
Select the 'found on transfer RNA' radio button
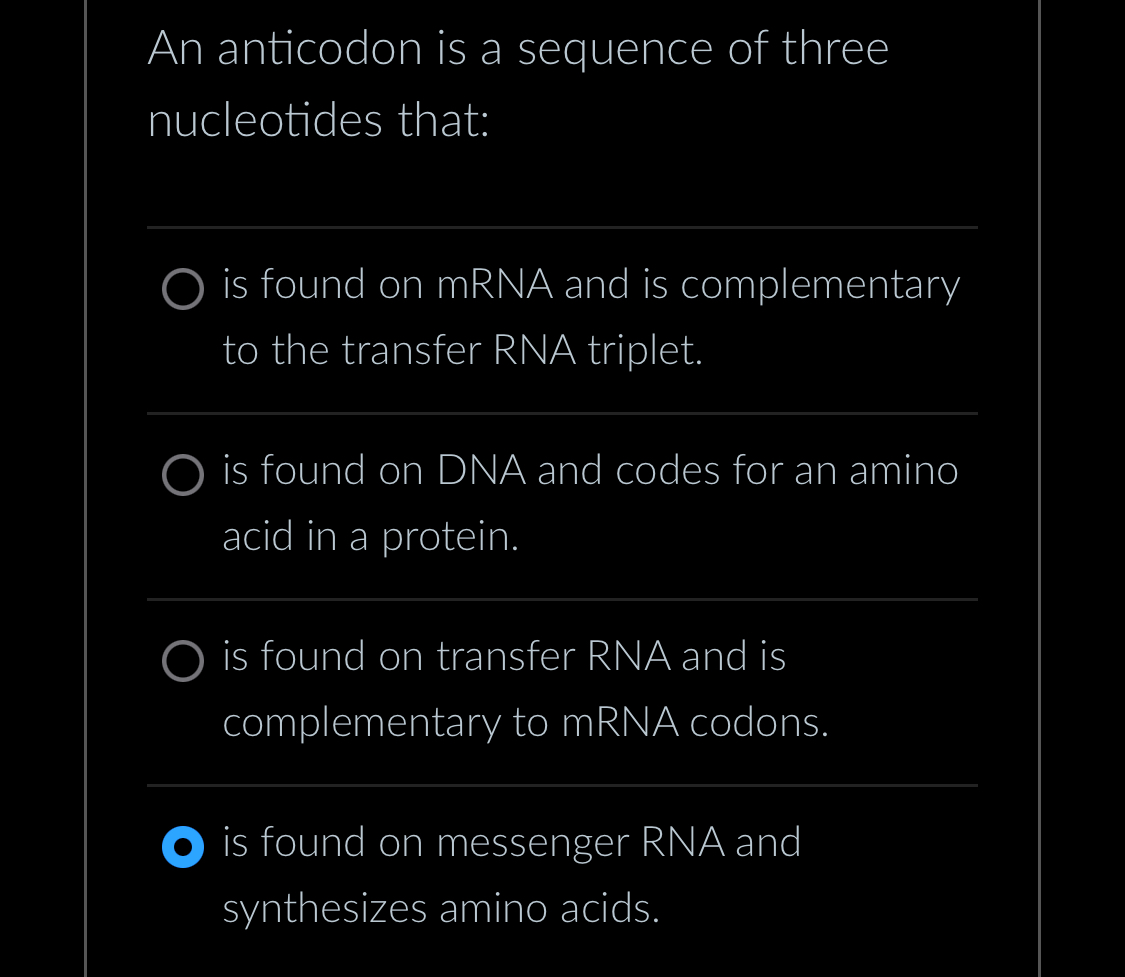(x=183, y=662)
